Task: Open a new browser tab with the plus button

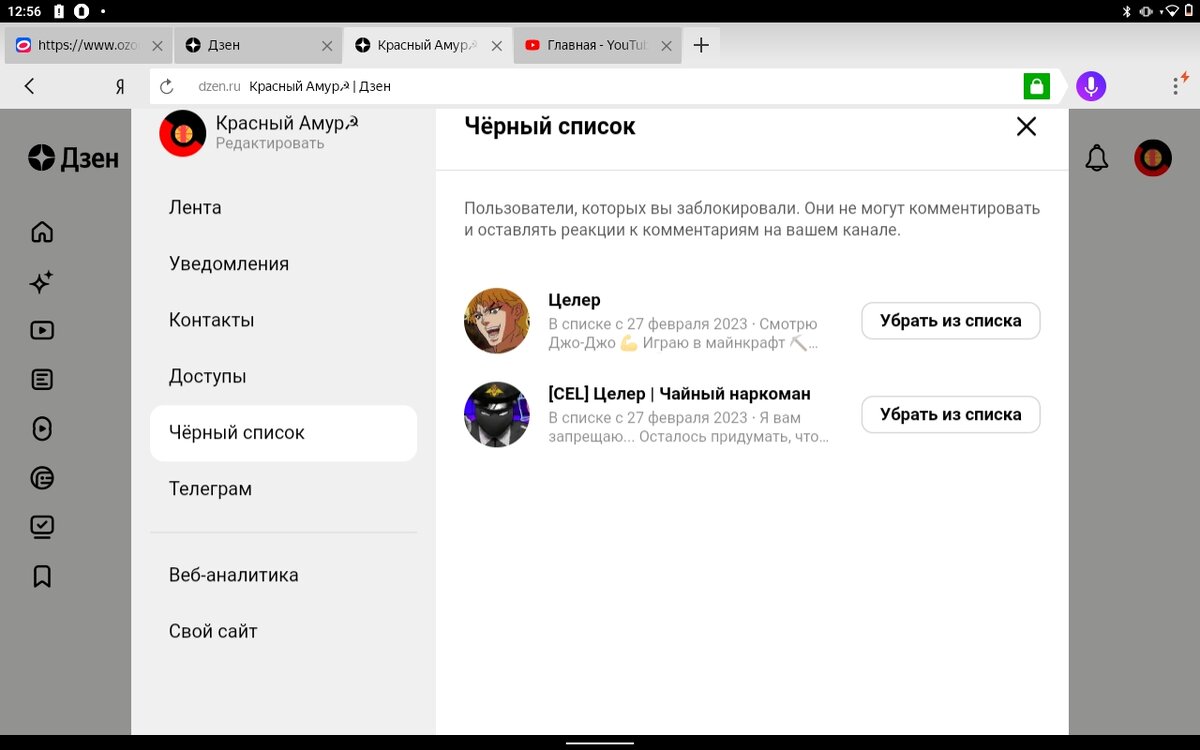Action: tap(700, 45)
